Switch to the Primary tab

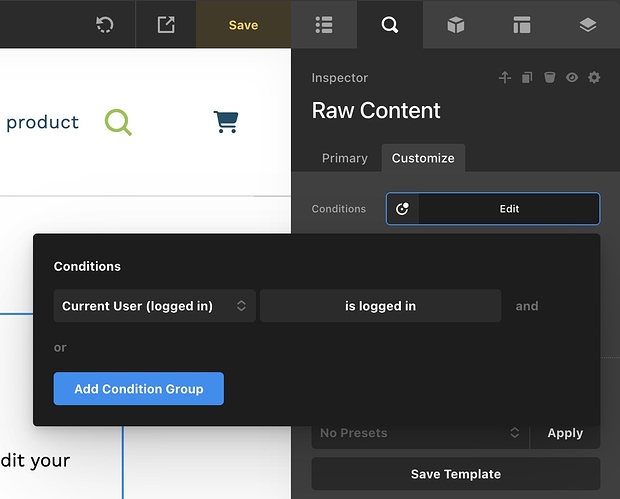pos(344,158)
